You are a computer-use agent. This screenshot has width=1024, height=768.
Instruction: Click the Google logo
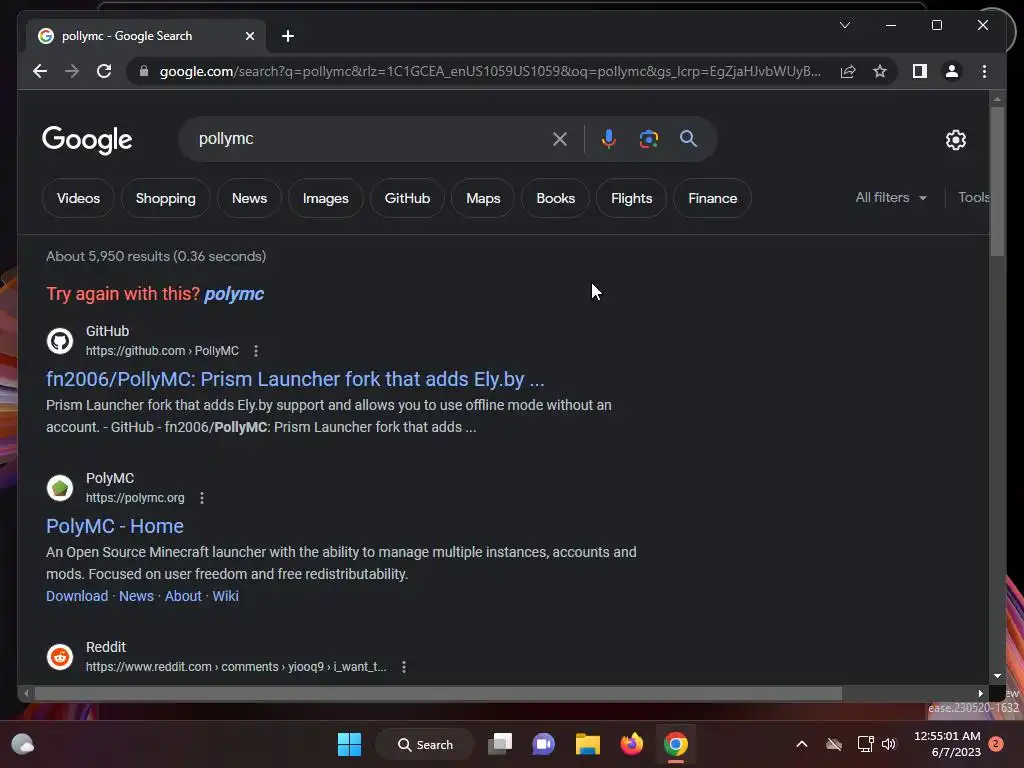(x=87, y=139)
